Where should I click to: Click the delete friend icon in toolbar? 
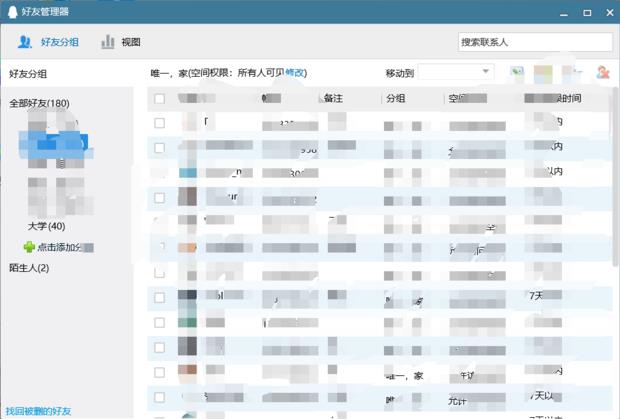tap(603, 72)
